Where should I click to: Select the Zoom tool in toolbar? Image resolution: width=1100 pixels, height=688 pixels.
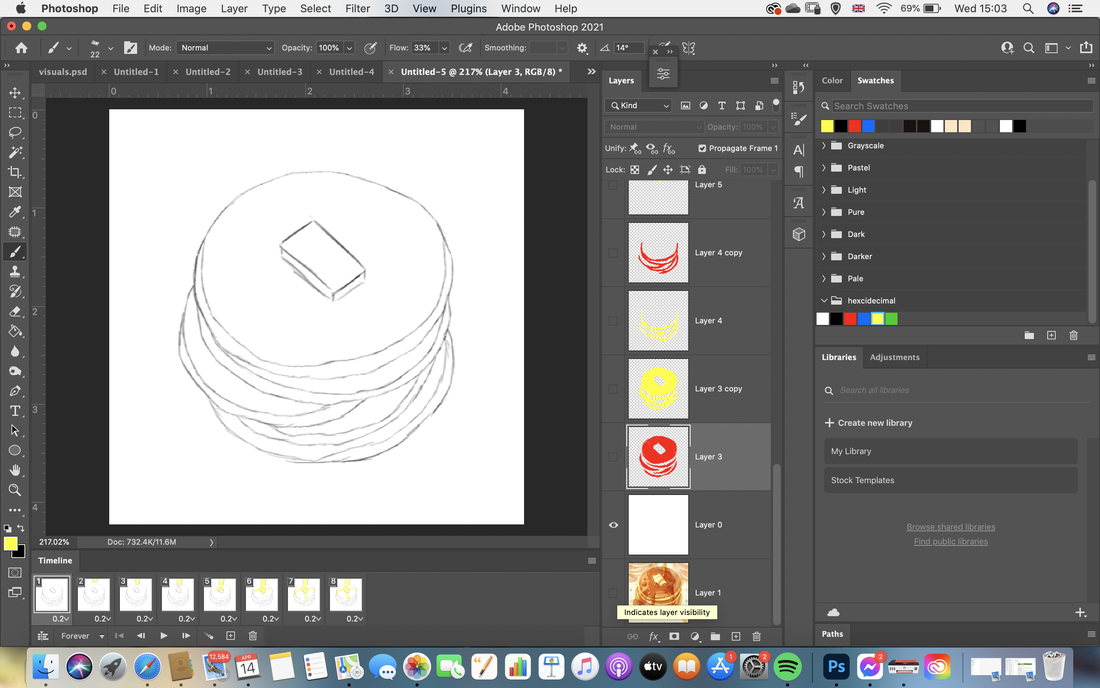pyautogui.click(x=15, y=490)
